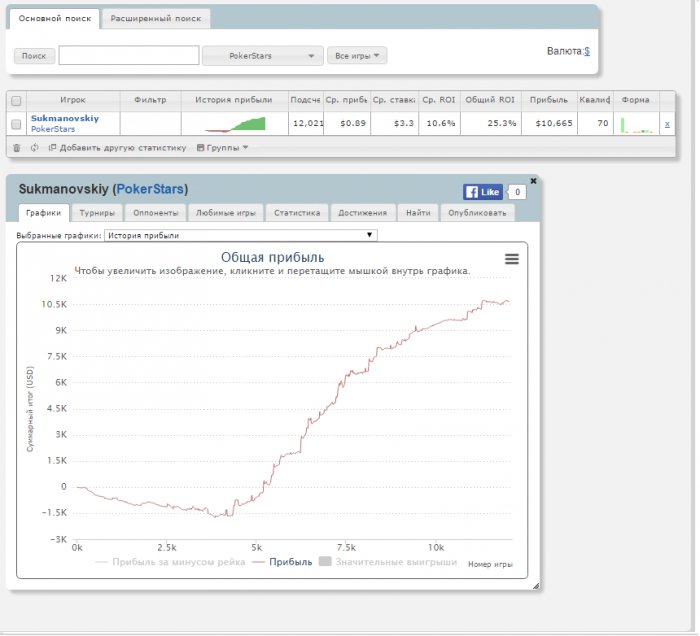Remove Sukmanovskiy row with x link
The image size is (700, 636).
click(667, 124)
